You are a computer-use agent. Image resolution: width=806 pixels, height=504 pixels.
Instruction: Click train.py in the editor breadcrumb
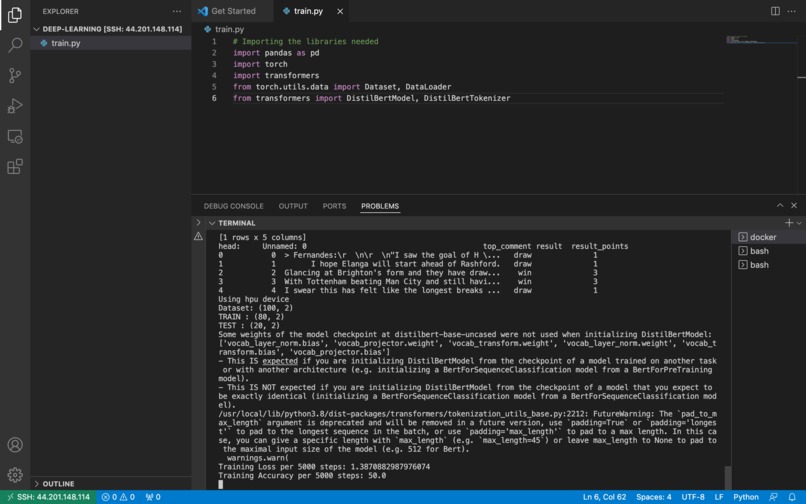click(x=229, y=29)
